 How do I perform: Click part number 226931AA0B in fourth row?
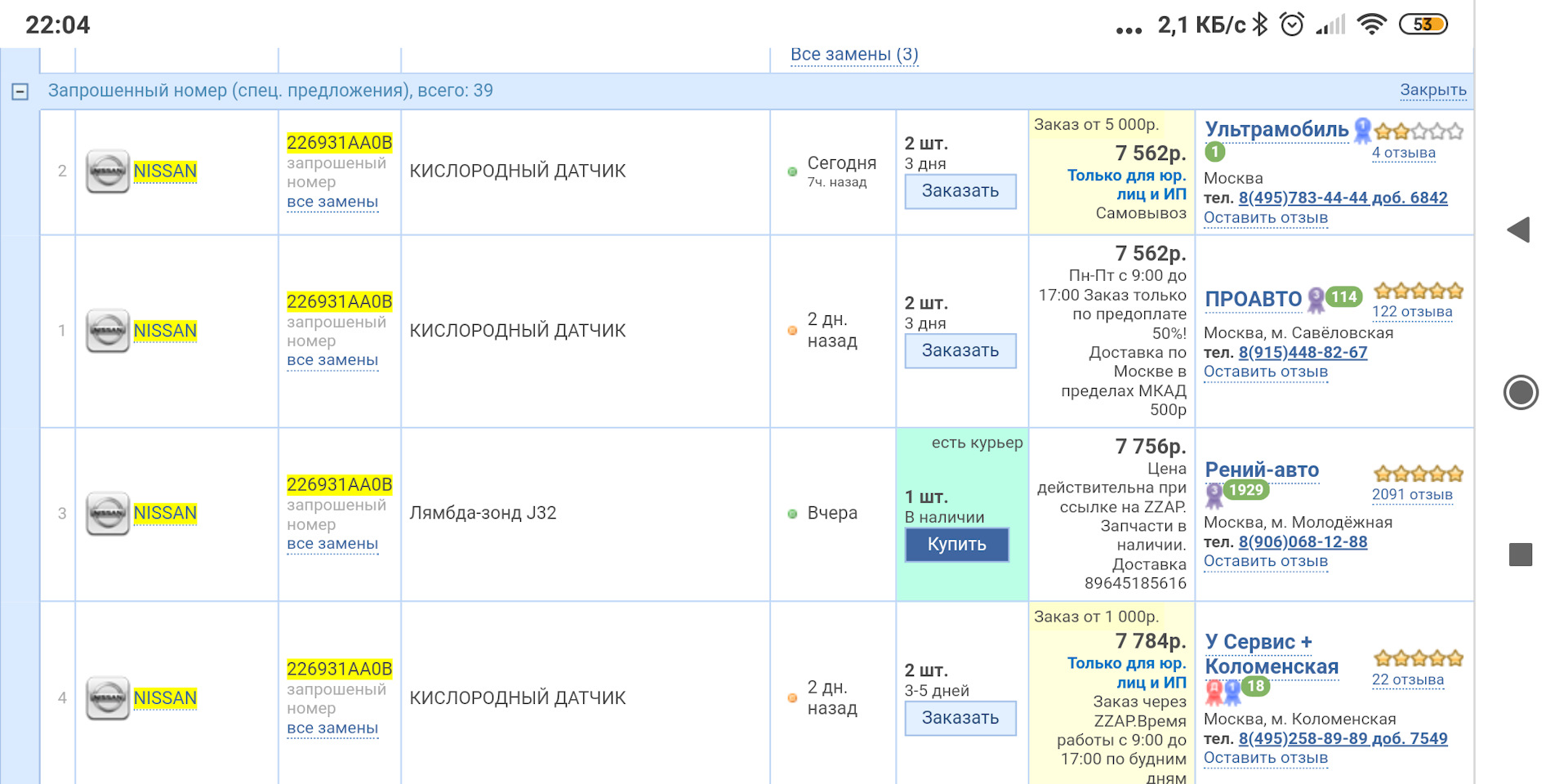339,669
